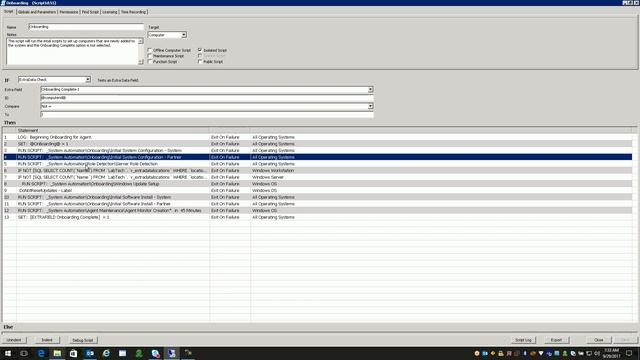Expand the Extra Field Onboarding Complete dropdown

tap(370, 89)
